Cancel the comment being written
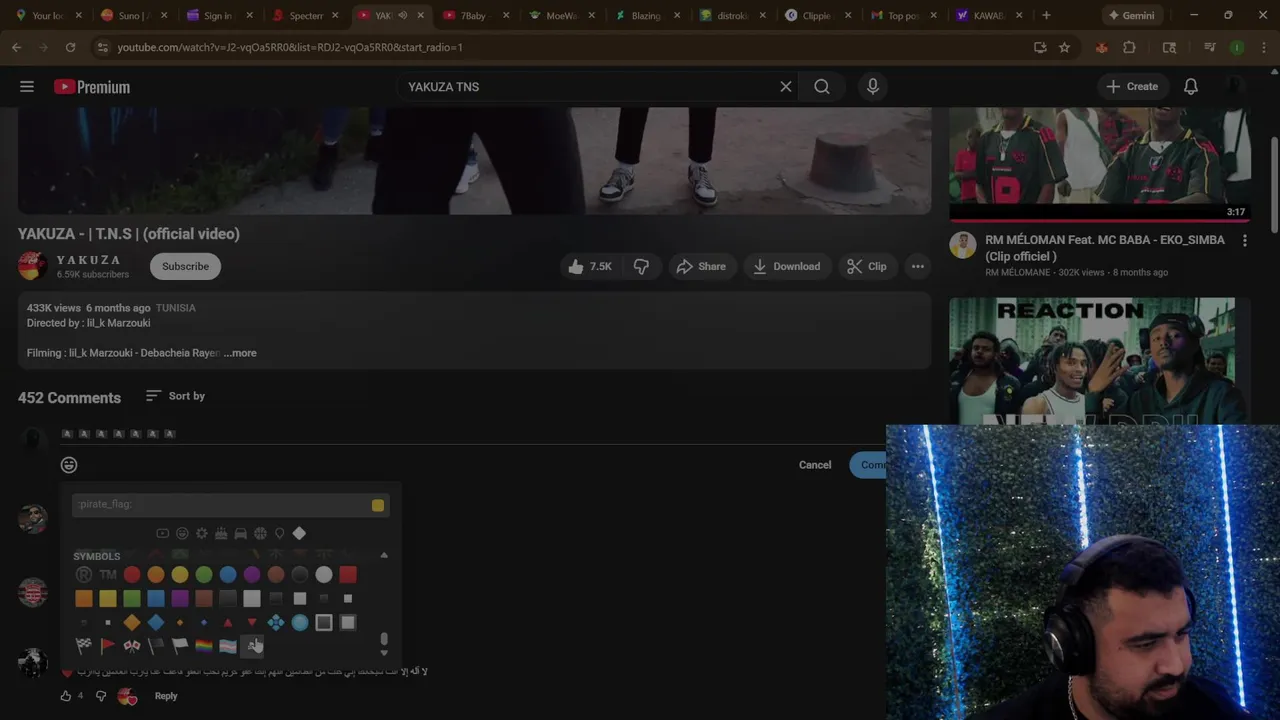This screenshot has height=720, width=1280. (x=815, y=465)
